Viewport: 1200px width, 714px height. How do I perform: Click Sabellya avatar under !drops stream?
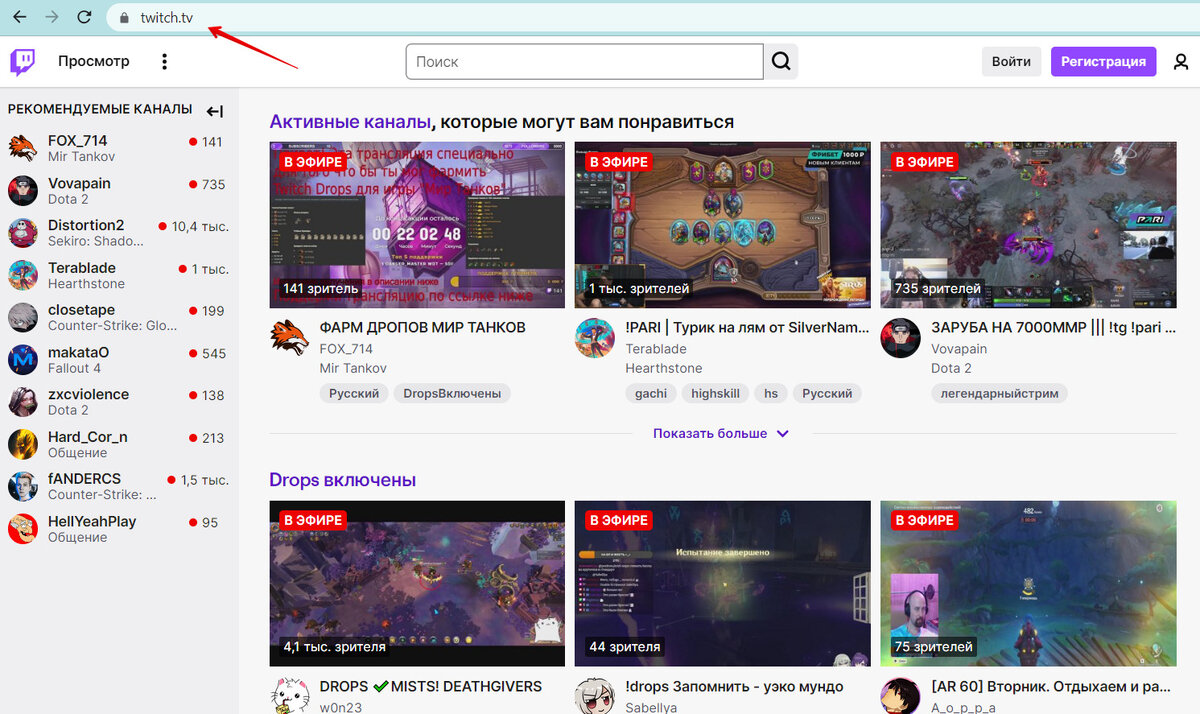pyautogui.click(x=594, y=696)
